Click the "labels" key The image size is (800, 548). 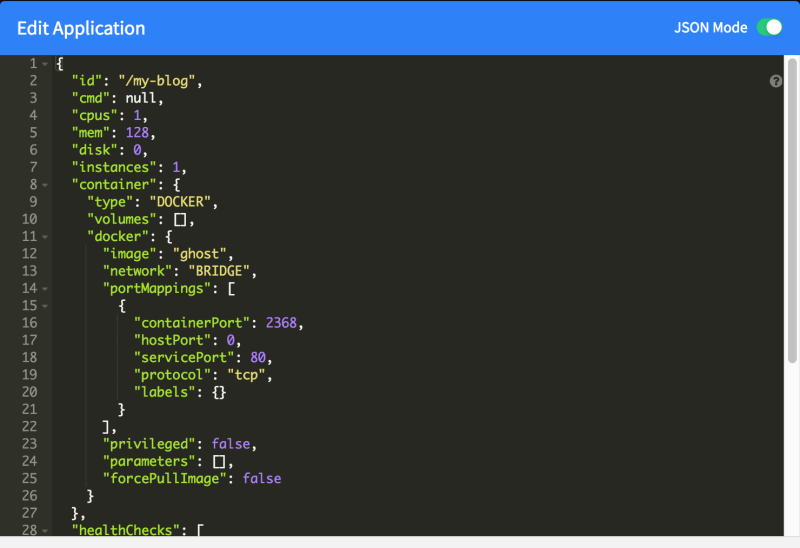pyautogui.click(x=164, y=392)
